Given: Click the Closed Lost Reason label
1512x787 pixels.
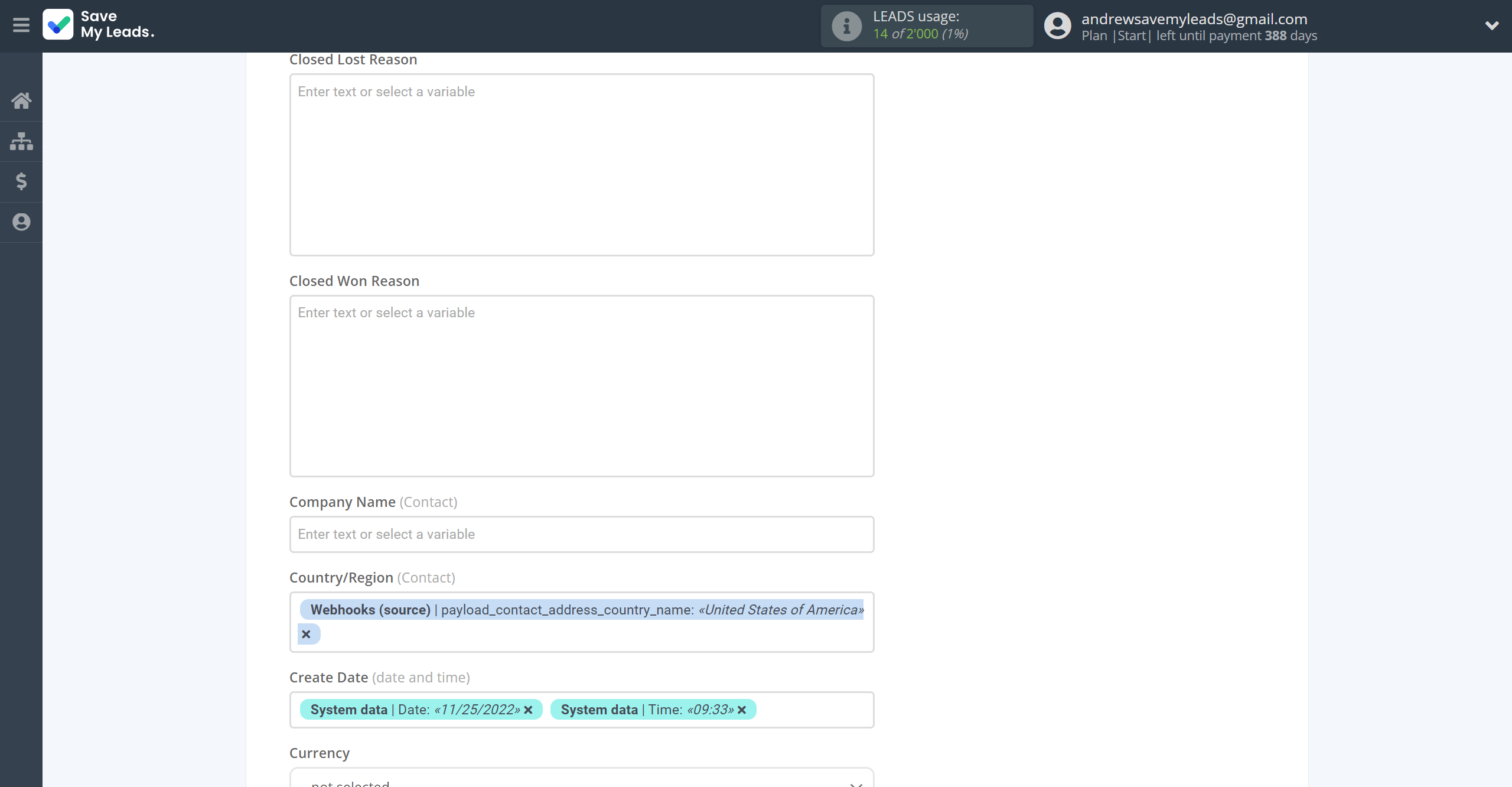Looking at the screenshot, I should click(353, 60).
